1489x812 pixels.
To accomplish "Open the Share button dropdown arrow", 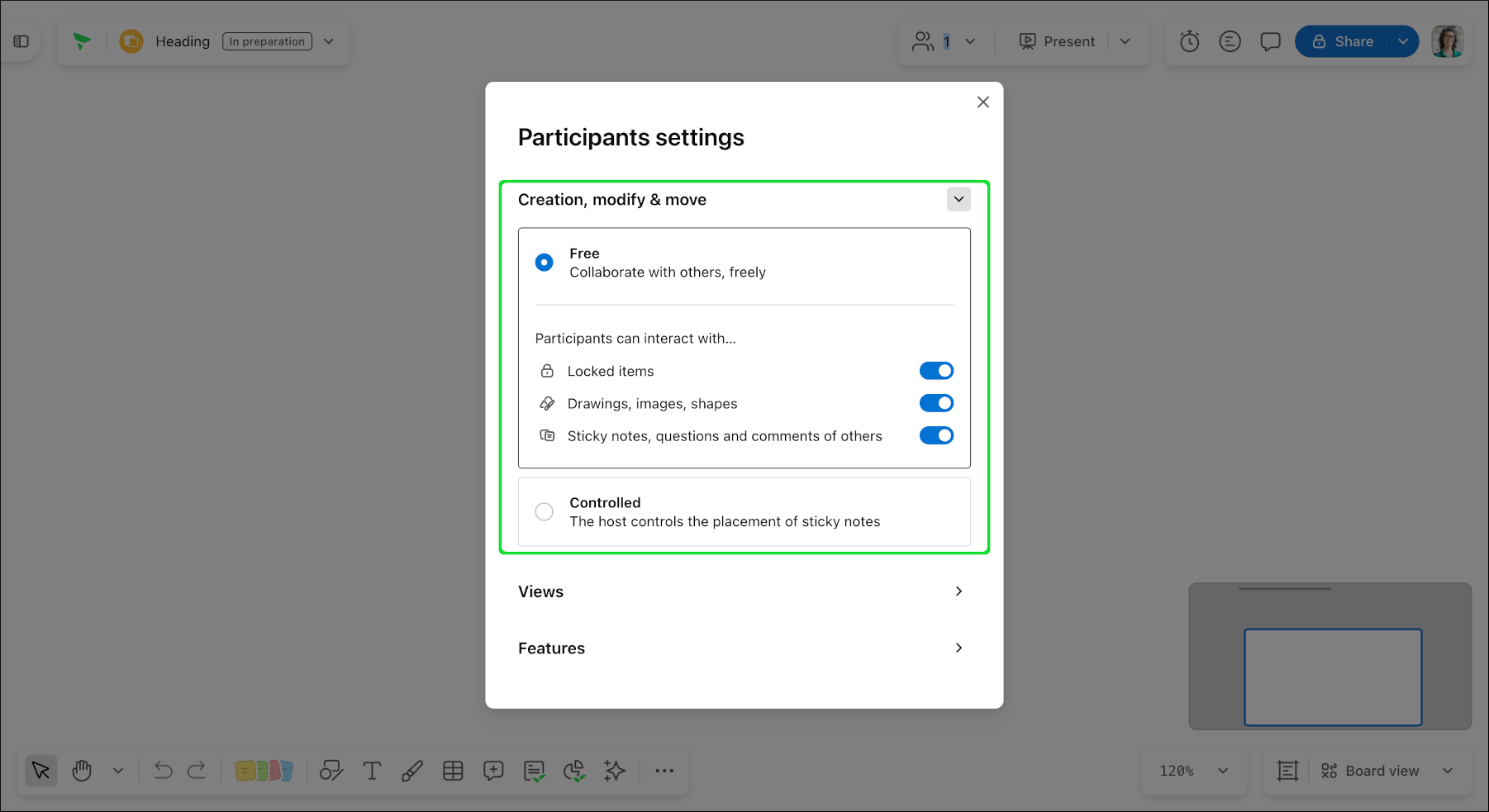I will coord(1403,41).
